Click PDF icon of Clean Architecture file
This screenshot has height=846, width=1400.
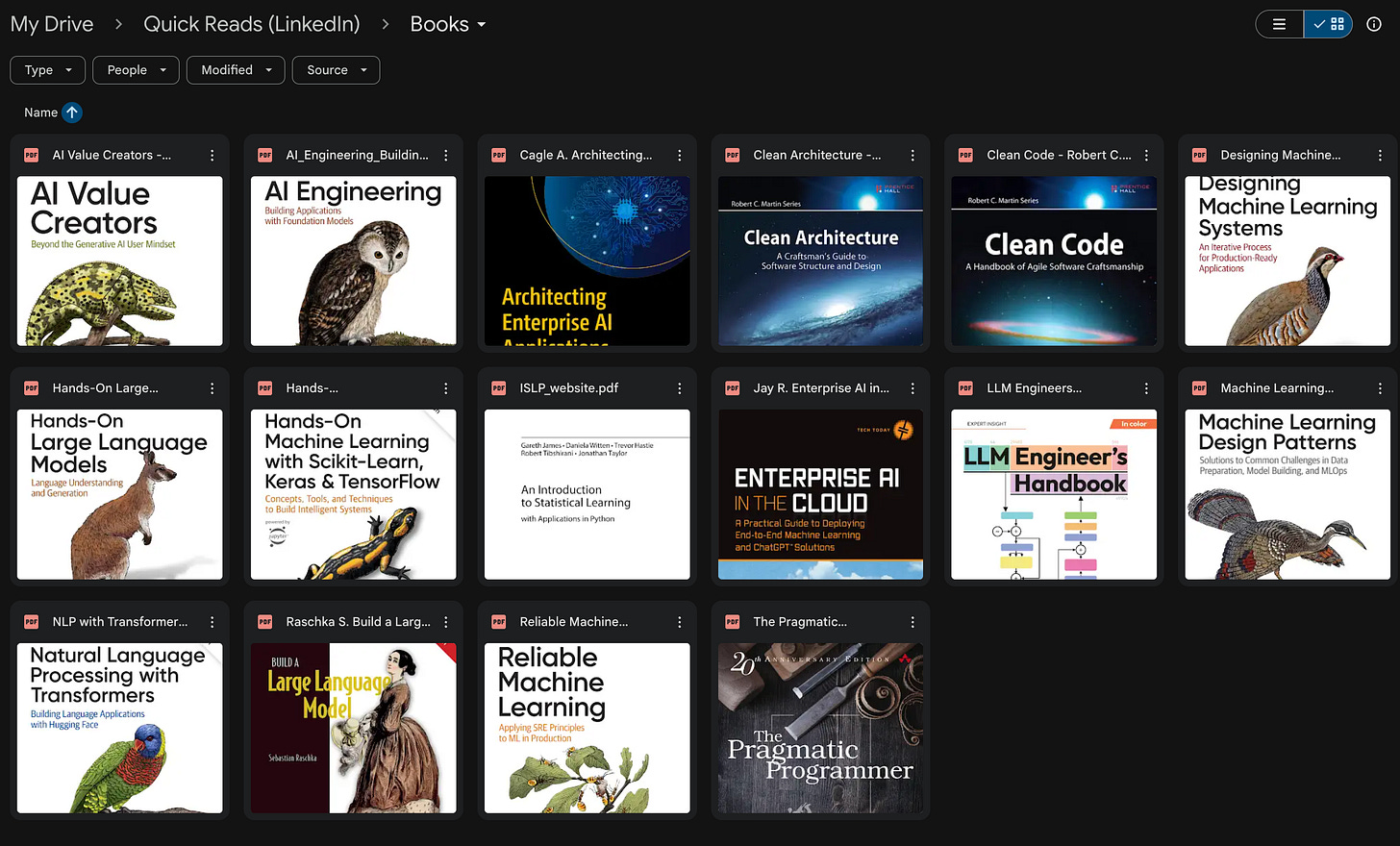click(x=733, y=155)
